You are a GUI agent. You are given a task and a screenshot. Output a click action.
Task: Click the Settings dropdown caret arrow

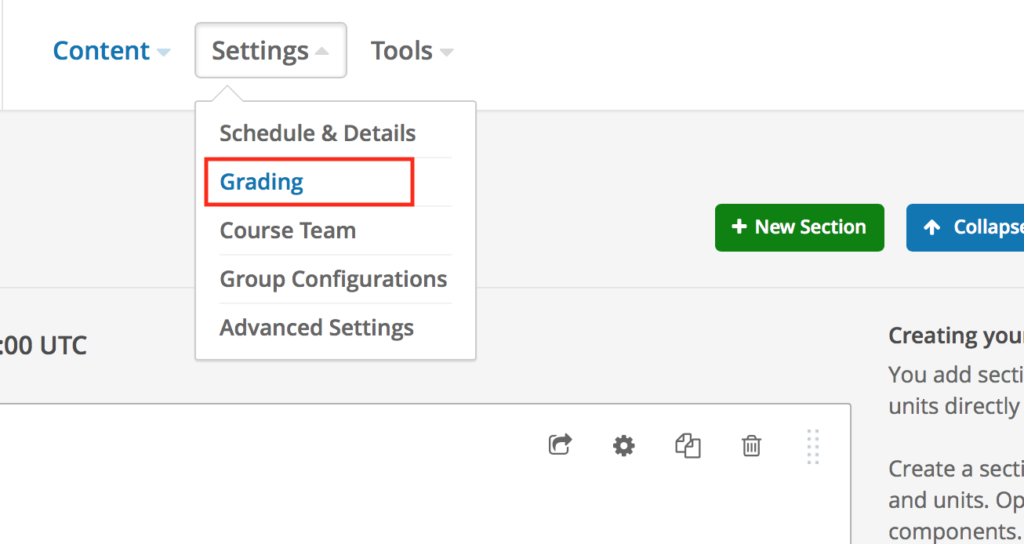[x=321, y=52]
